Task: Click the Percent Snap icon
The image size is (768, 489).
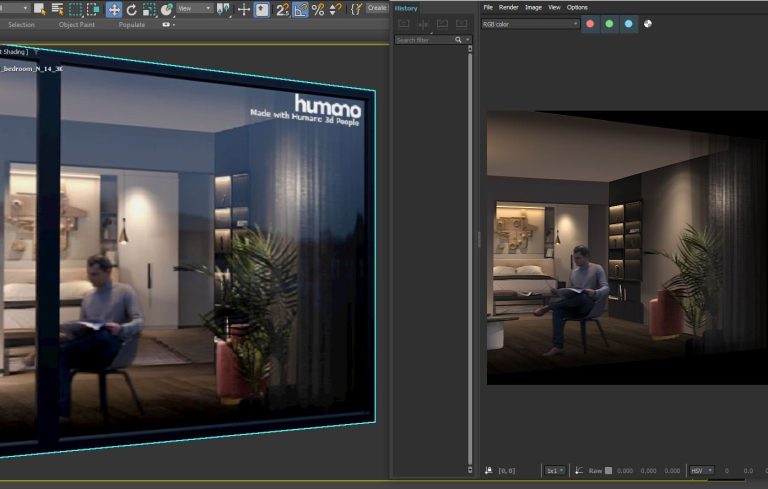Action: click(x=318, y=9)
